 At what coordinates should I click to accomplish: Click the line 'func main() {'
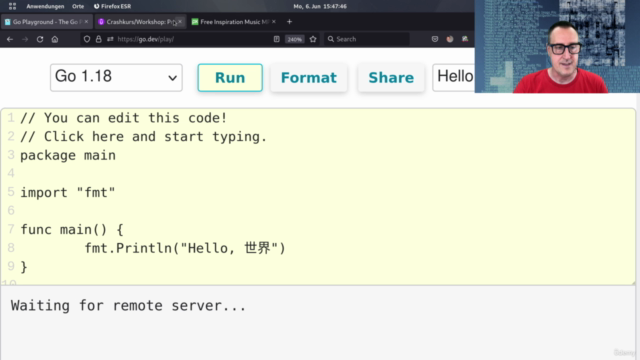click(72, 230)
